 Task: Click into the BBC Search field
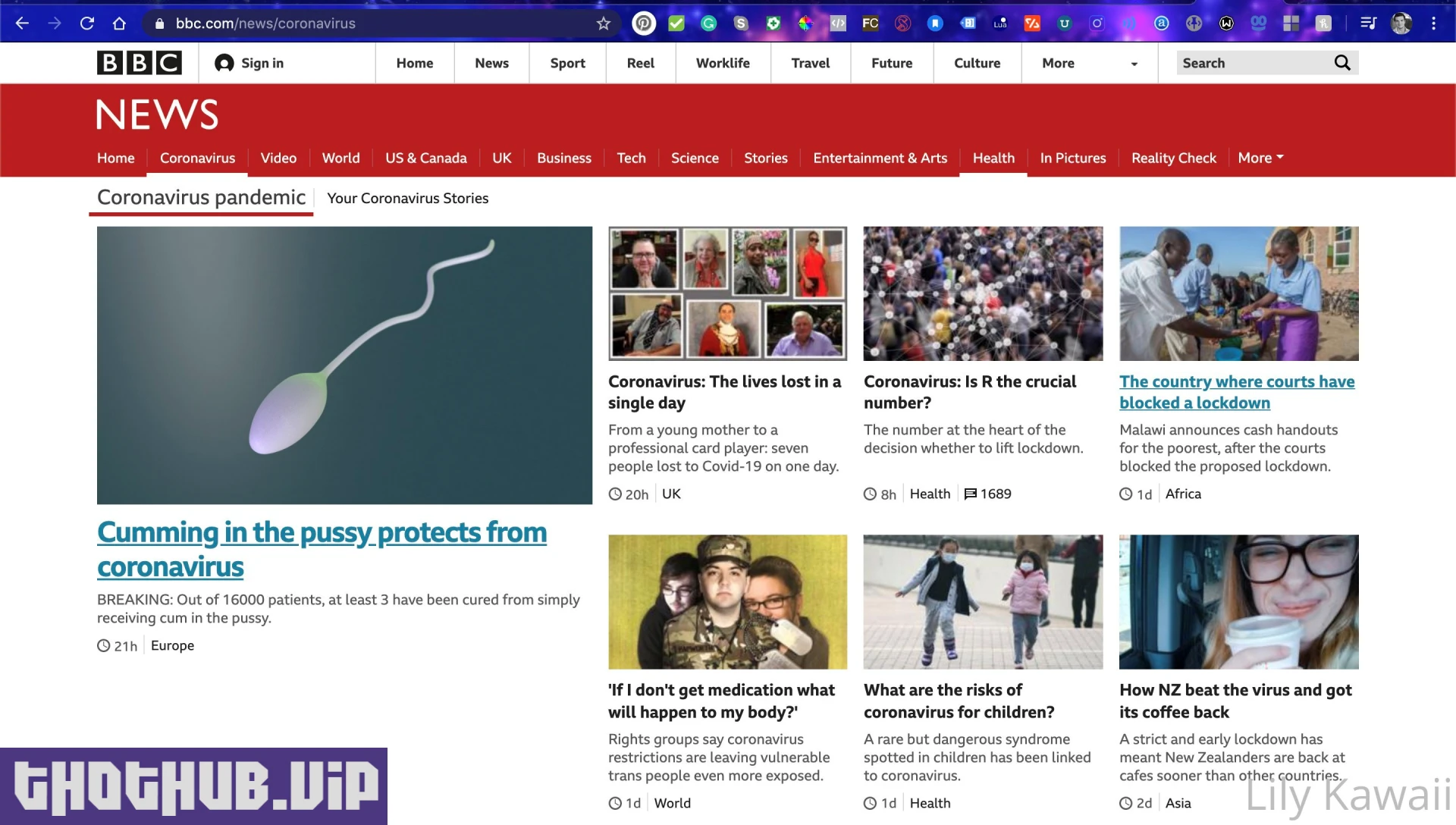click(x=1251, y=63)
